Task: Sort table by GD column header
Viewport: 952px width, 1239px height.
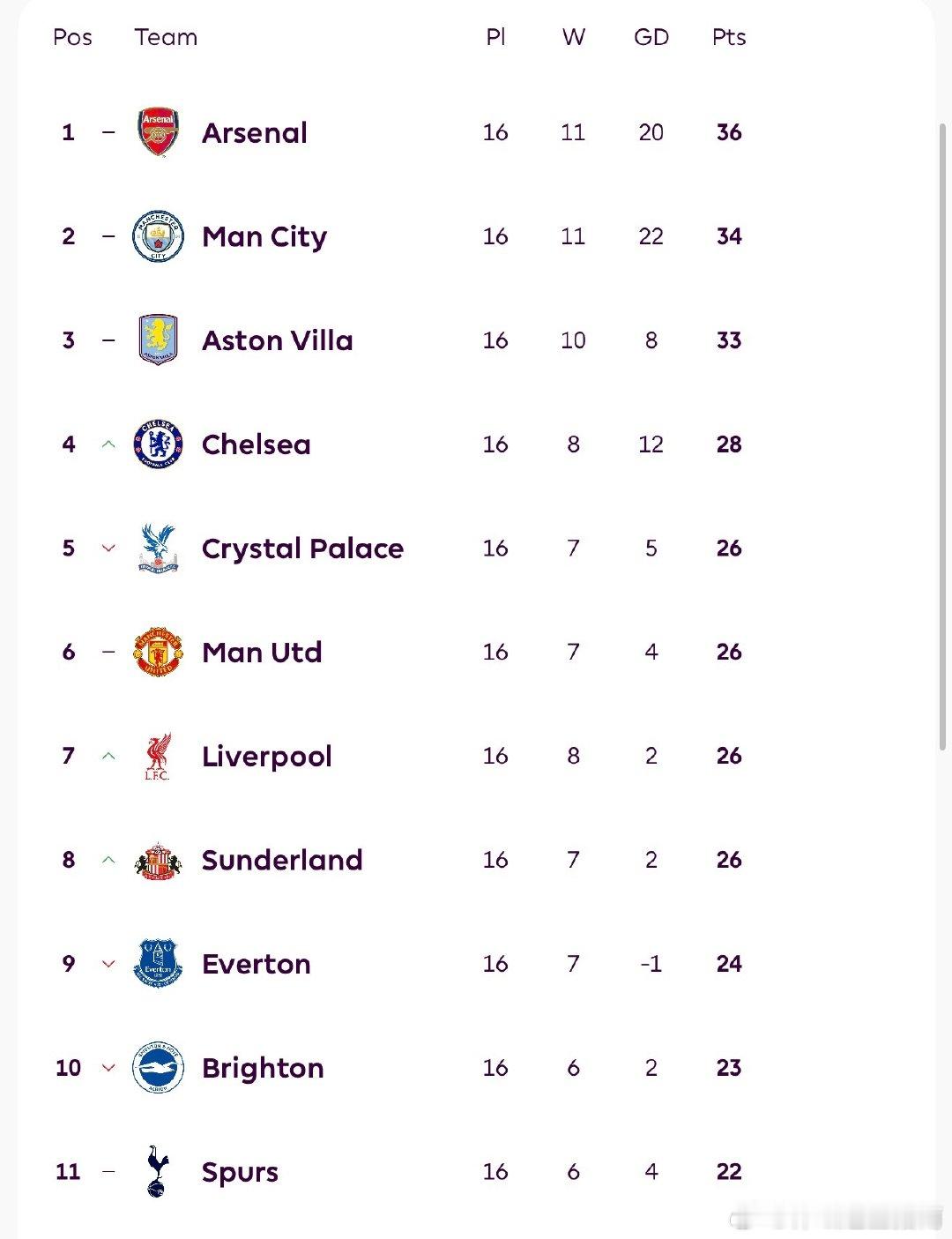Action: pos(651,37)
